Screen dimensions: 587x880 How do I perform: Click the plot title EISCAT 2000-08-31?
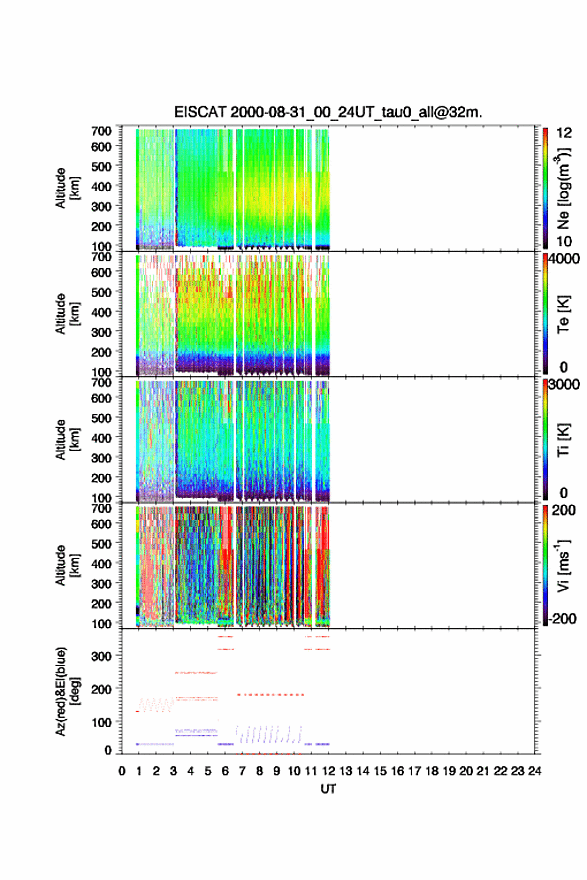click(328, 112)
